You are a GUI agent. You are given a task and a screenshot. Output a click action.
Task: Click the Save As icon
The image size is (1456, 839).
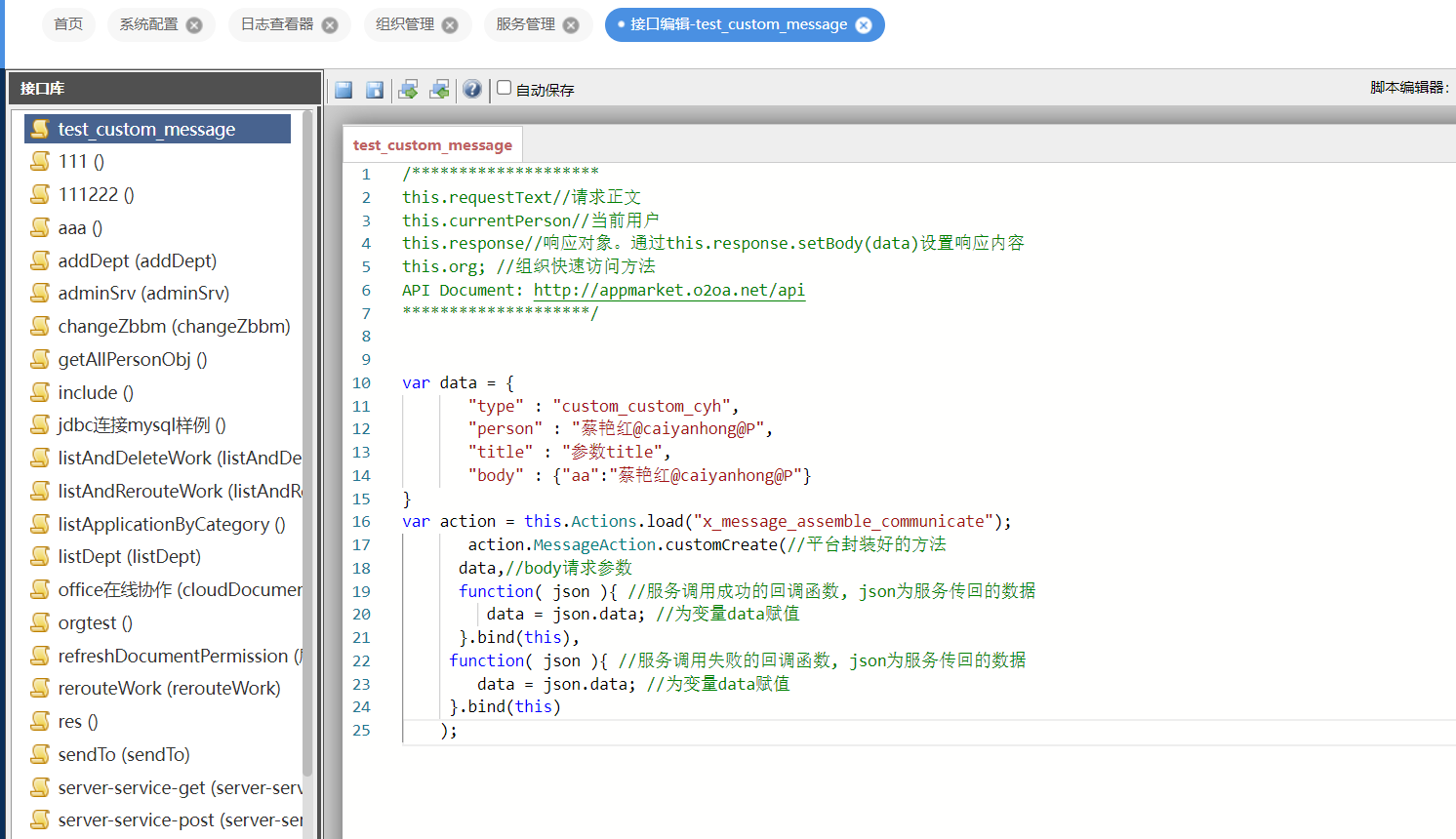coord(375,90)
